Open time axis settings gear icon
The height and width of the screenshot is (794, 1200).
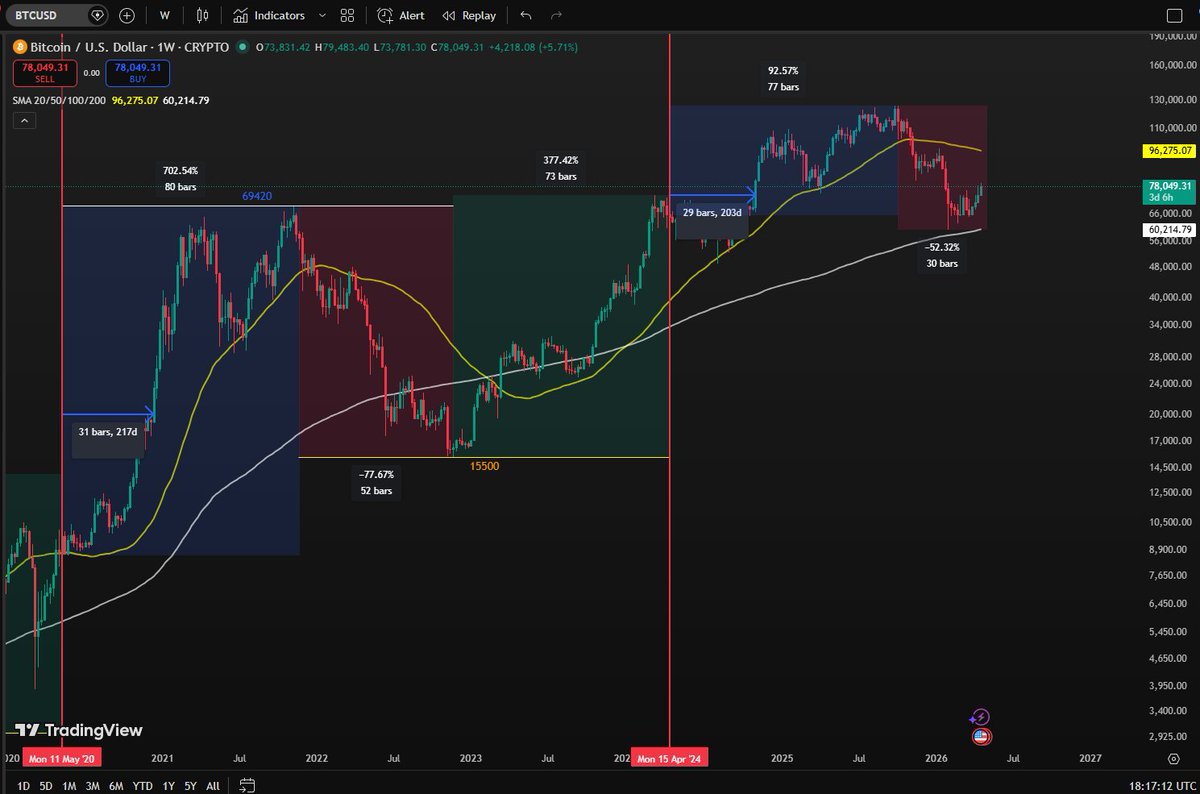coord(1175,759)
